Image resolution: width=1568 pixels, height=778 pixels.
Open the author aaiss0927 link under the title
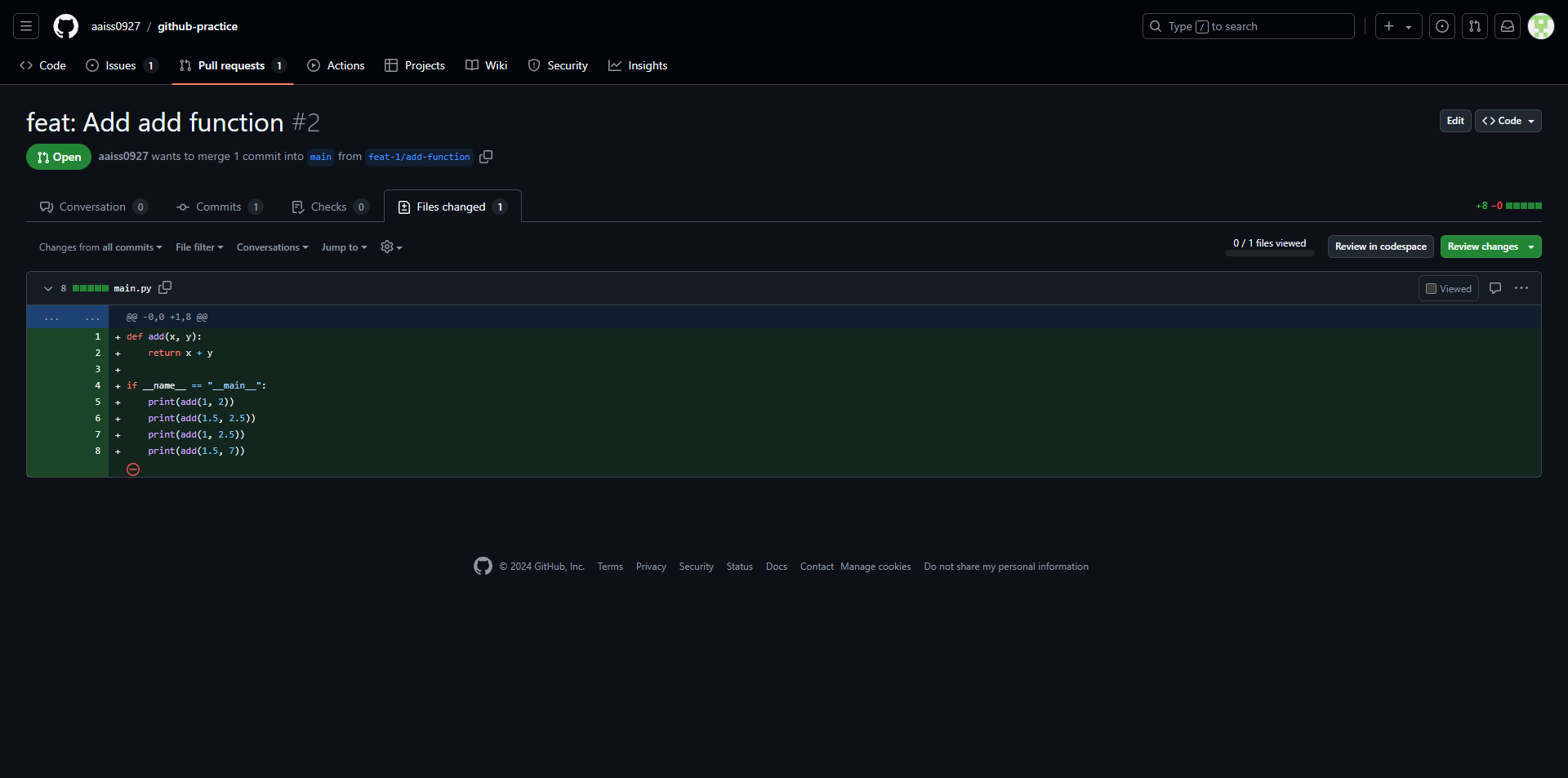[x=123, y=156]
